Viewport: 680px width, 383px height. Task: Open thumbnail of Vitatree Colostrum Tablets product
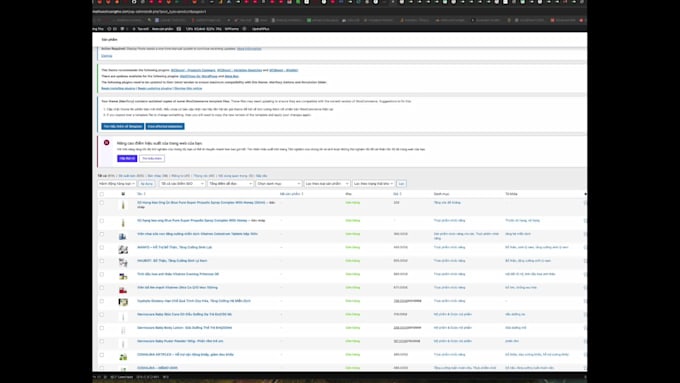123,236
